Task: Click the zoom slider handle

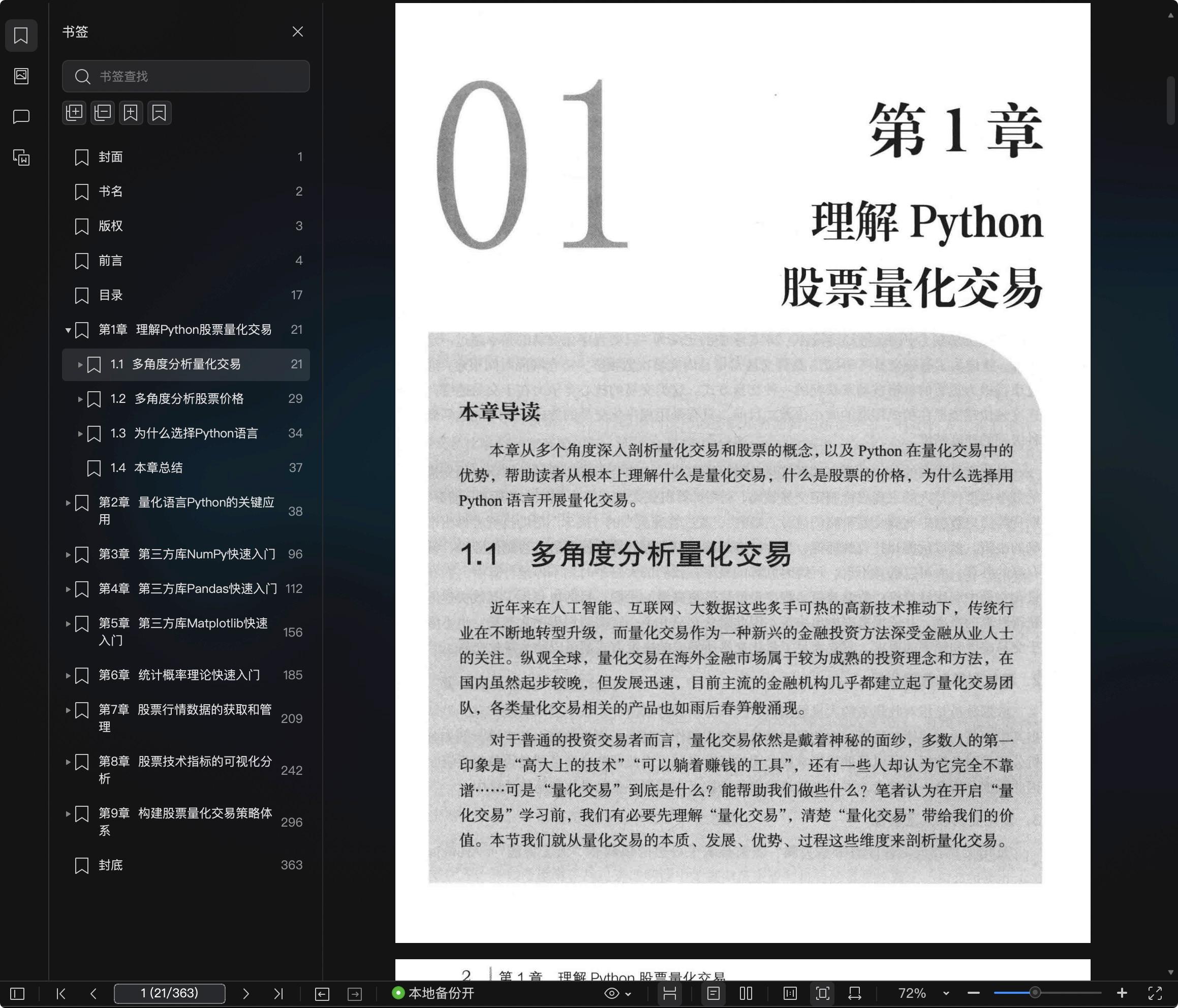Action: pos(1035,993)
